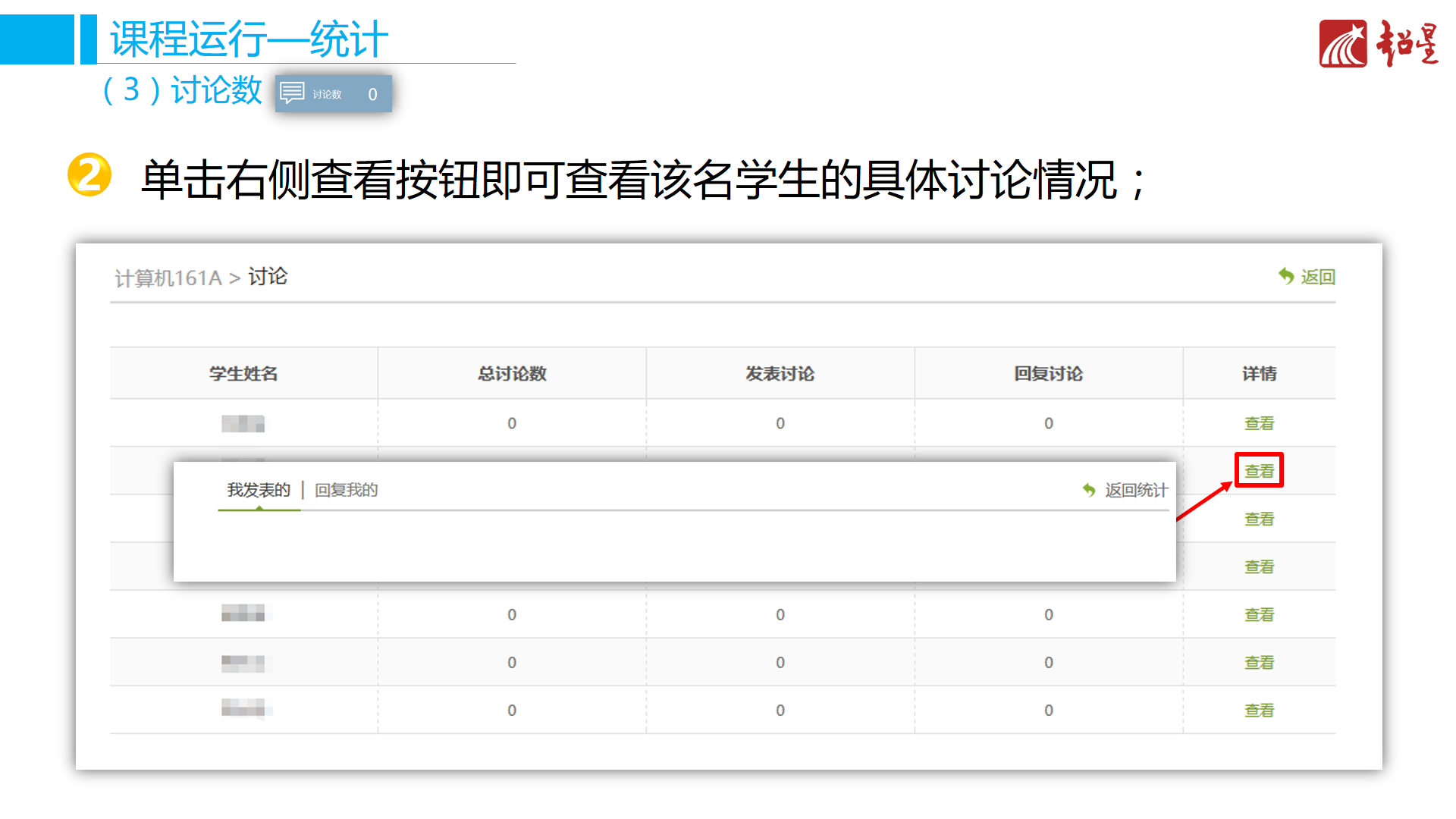This screenshot has width=1456, height=819.
Task: Click 查看 in the fourth student row
Action: tap(1259, 566)
